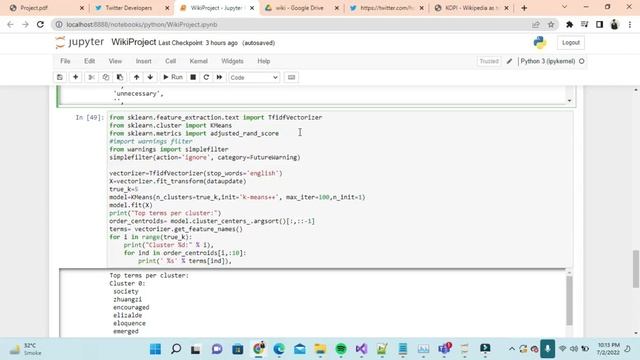Open the tab search chevron
640x360 pixels.
coord(564,7)
